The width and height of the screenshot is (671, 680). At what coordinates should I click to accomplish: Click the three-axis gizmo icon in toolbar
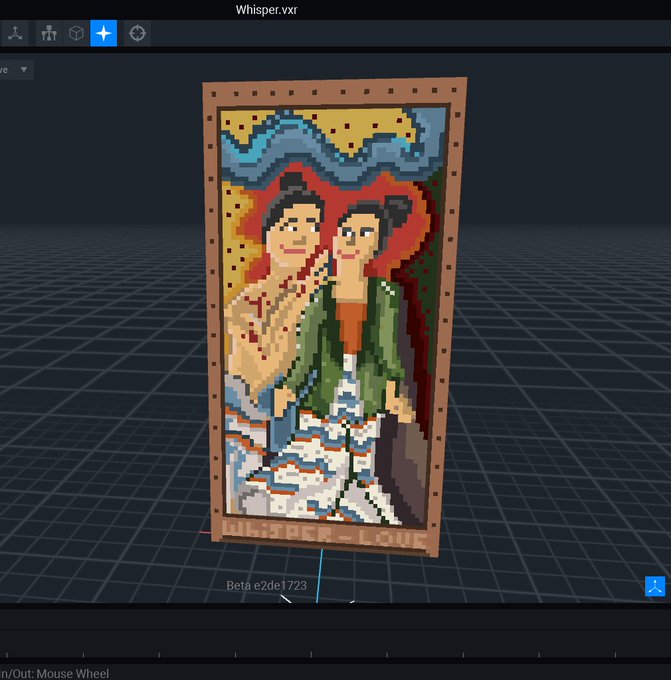click(x=15, y=33)
